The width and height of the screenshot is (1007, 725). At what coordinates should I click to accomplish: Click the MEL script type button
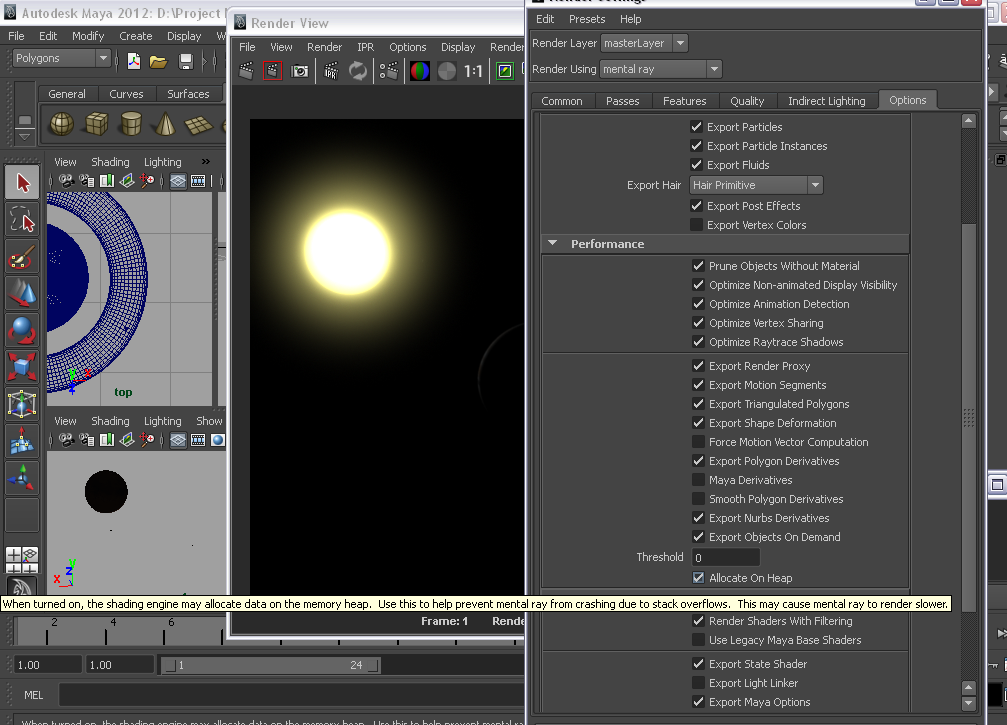tap(33, 695)
